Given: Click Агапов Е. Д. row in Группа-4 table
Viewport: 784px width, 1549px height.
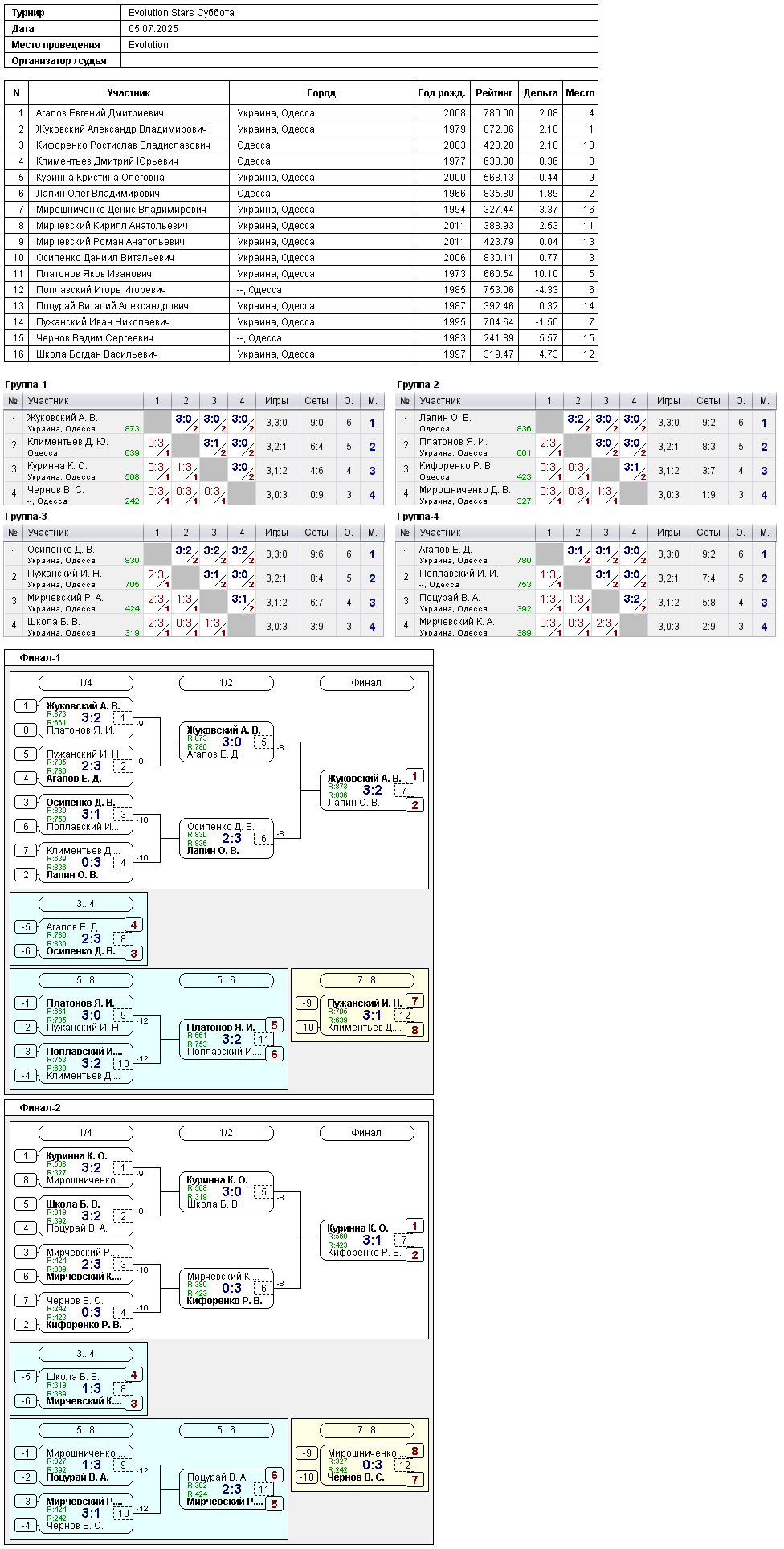Looking at the screenshot, I should click(x=586, y=554).
